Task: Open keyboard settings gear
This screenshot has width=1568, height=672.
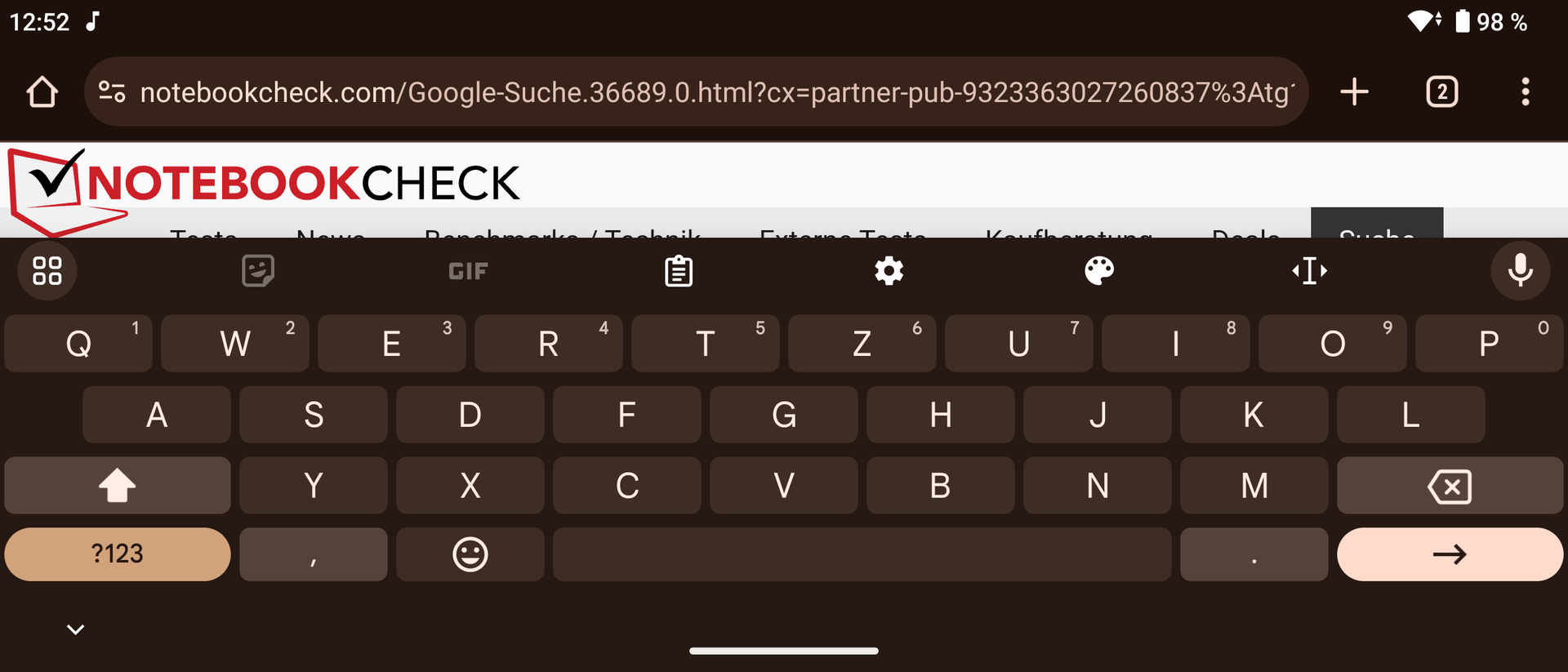Action: tap(889, 271)
